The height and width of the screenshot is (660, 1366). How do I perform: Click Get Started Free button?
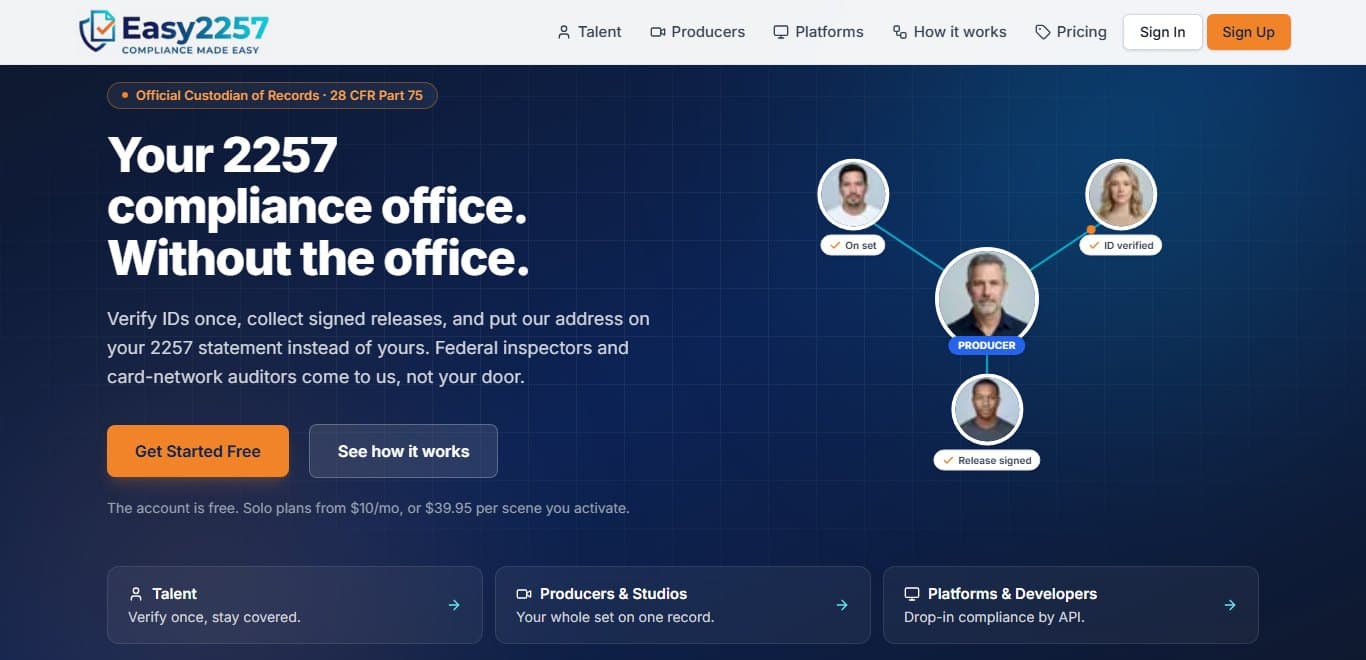(x=198, y=451)
